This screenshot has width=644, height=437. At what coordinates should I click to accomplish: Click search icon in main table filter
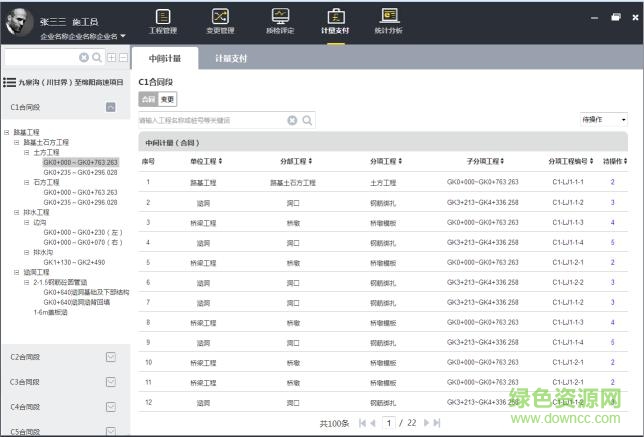308,120
